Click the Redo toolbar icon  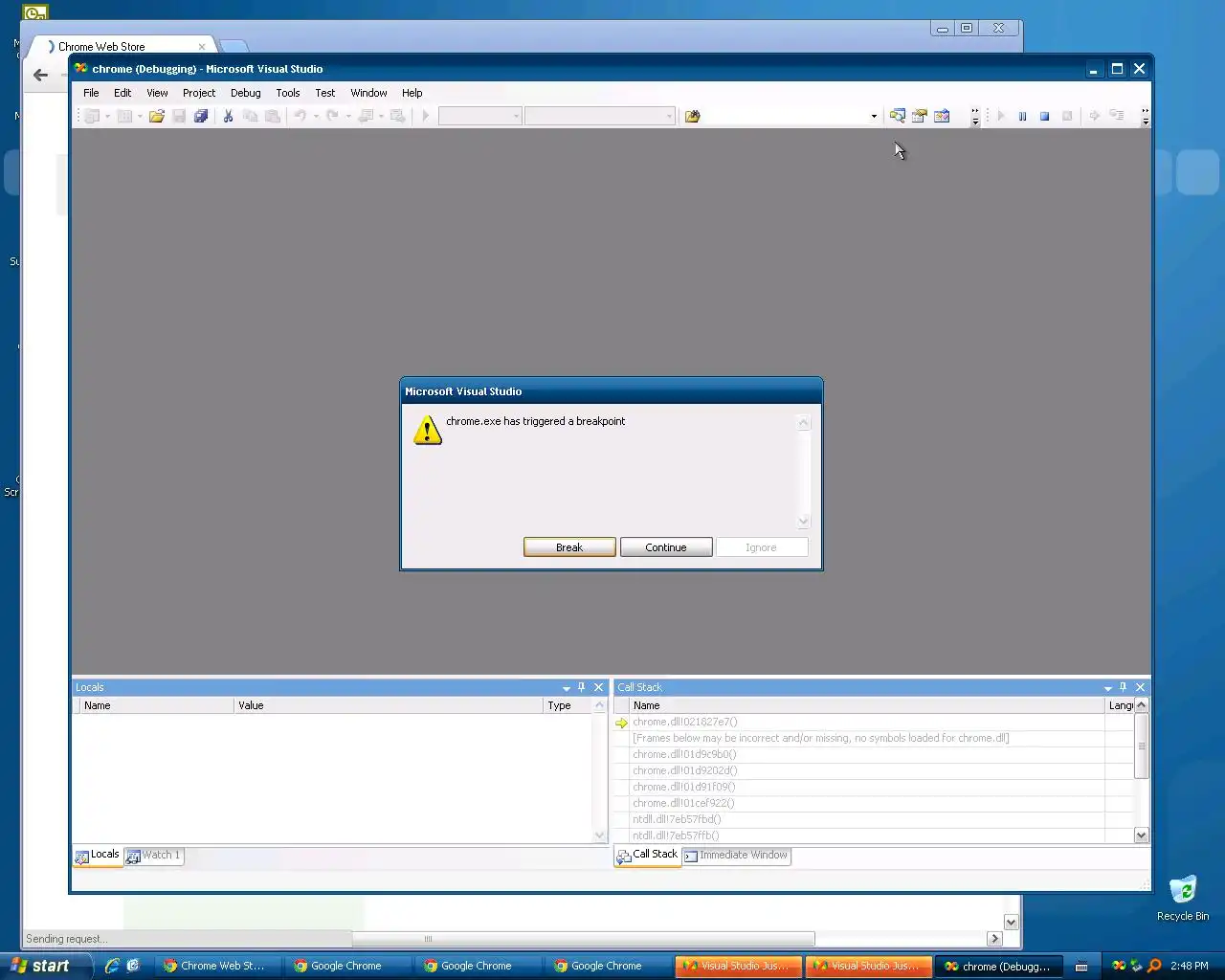pos(332,116)
